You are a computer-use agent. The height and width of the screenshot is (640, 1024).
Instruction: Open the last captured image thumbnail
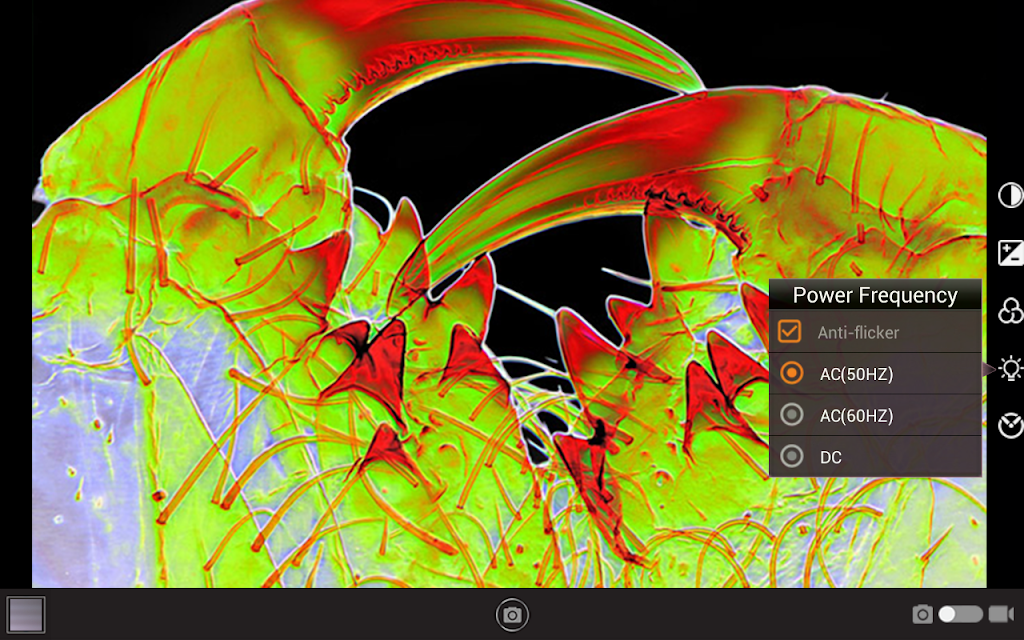click(26, 614)
